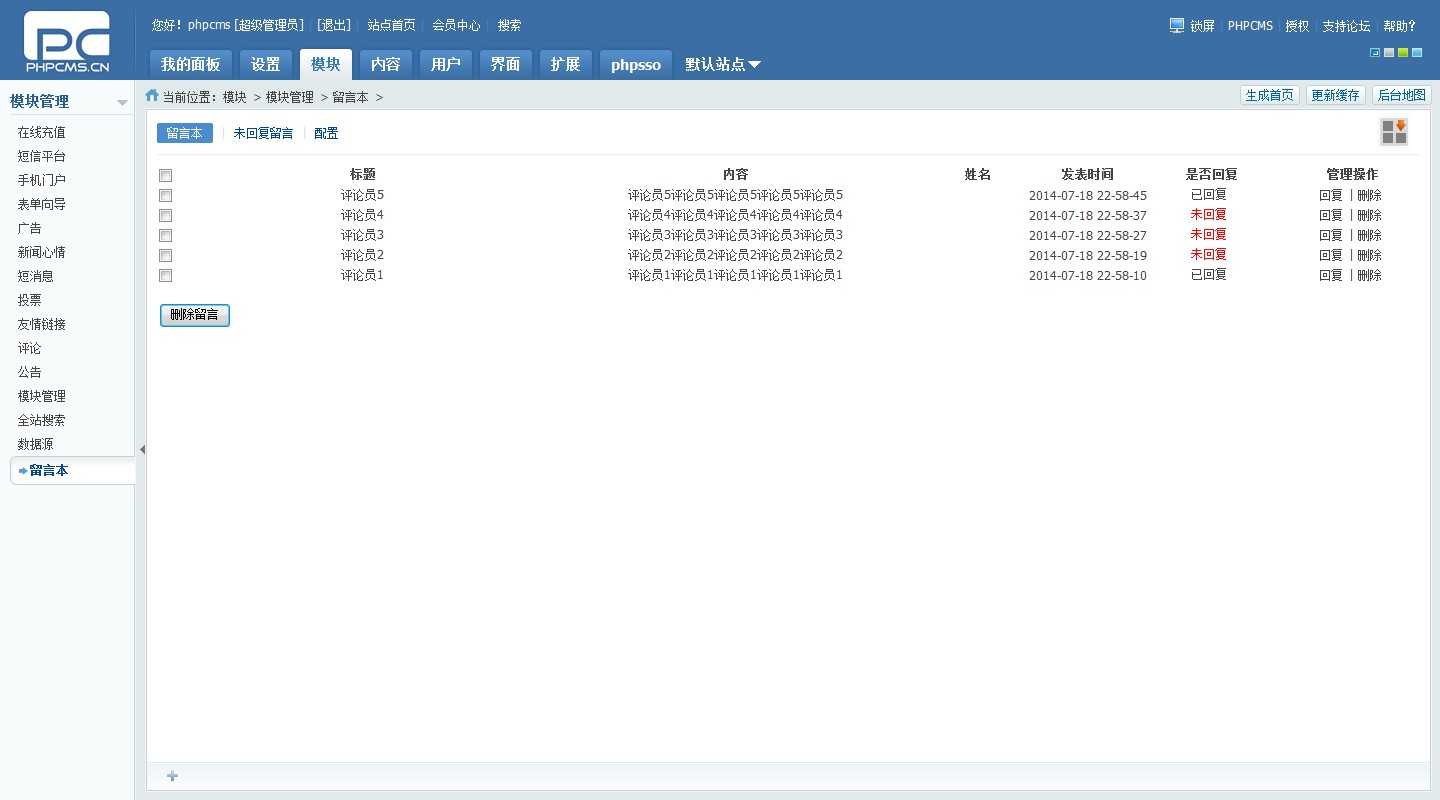The width and height of the screenshot is (1440, 800).
Task: Expand the 模块管理 sidebar header arrow
Action: click(x=122, y=102)
